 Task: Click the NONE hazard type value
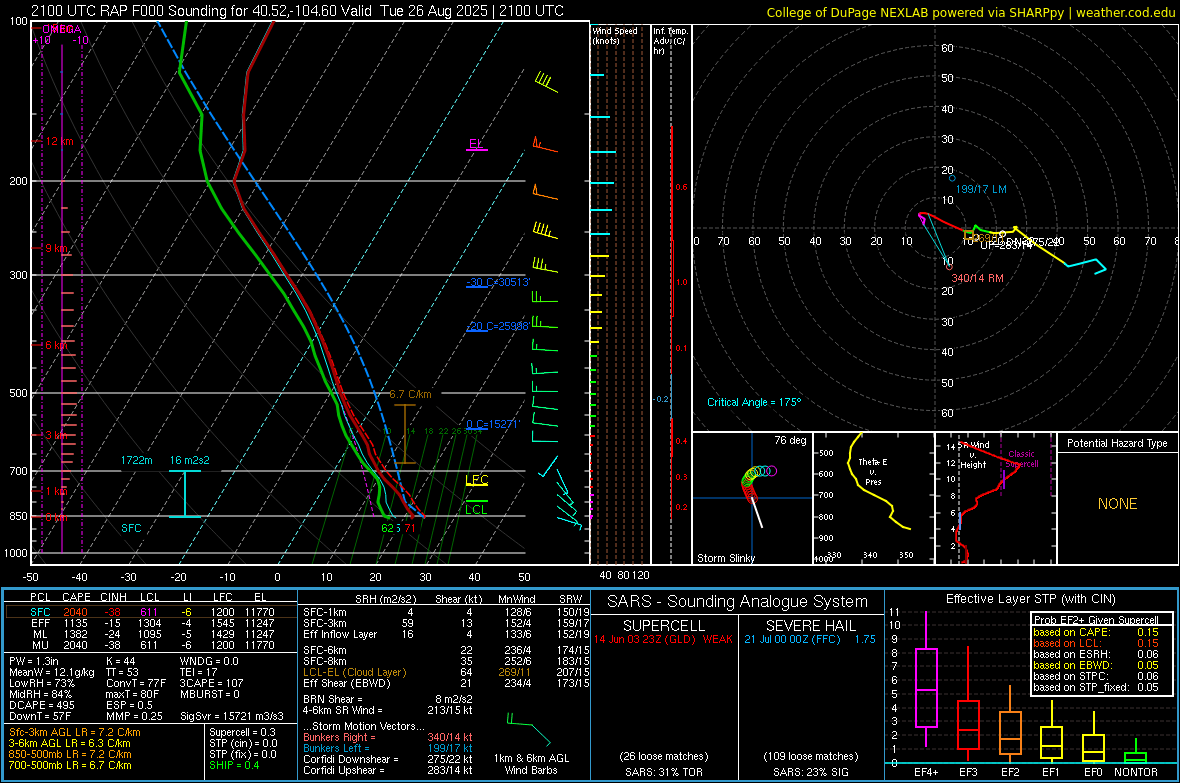coord(1118,504)
